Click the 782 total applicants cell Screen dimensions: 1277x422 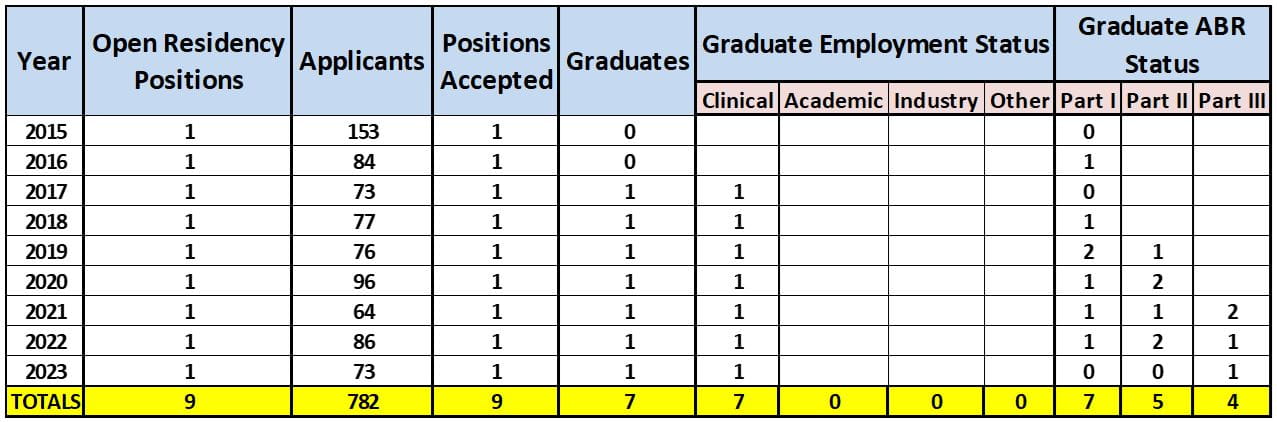tap(362, 402)
